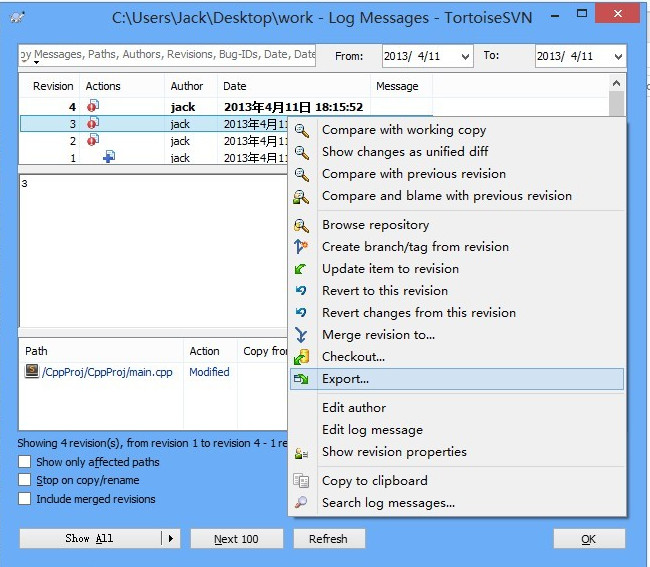Expand the Show All button arrow
Viewport: 650px width, 567px height.
point(171,538)
